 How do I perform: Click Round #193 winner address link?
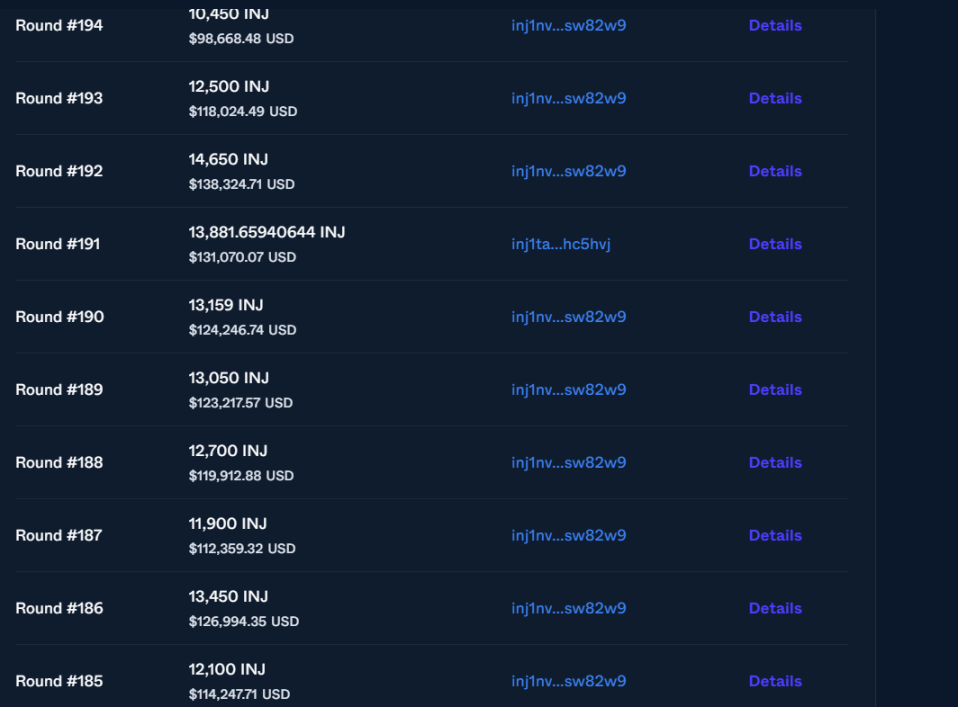[x=568, y=98]
